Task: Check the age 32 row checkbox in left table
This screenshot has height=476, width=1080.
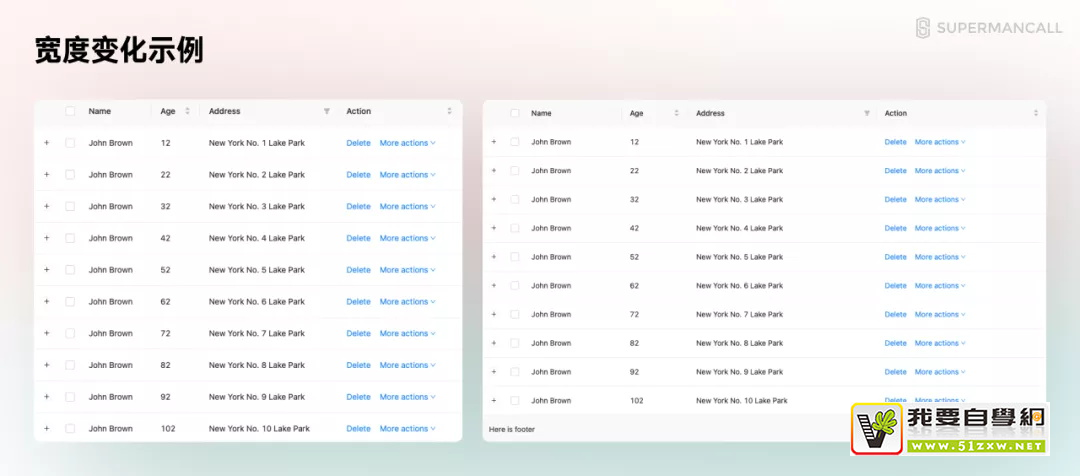Action: tap(70, 206)
